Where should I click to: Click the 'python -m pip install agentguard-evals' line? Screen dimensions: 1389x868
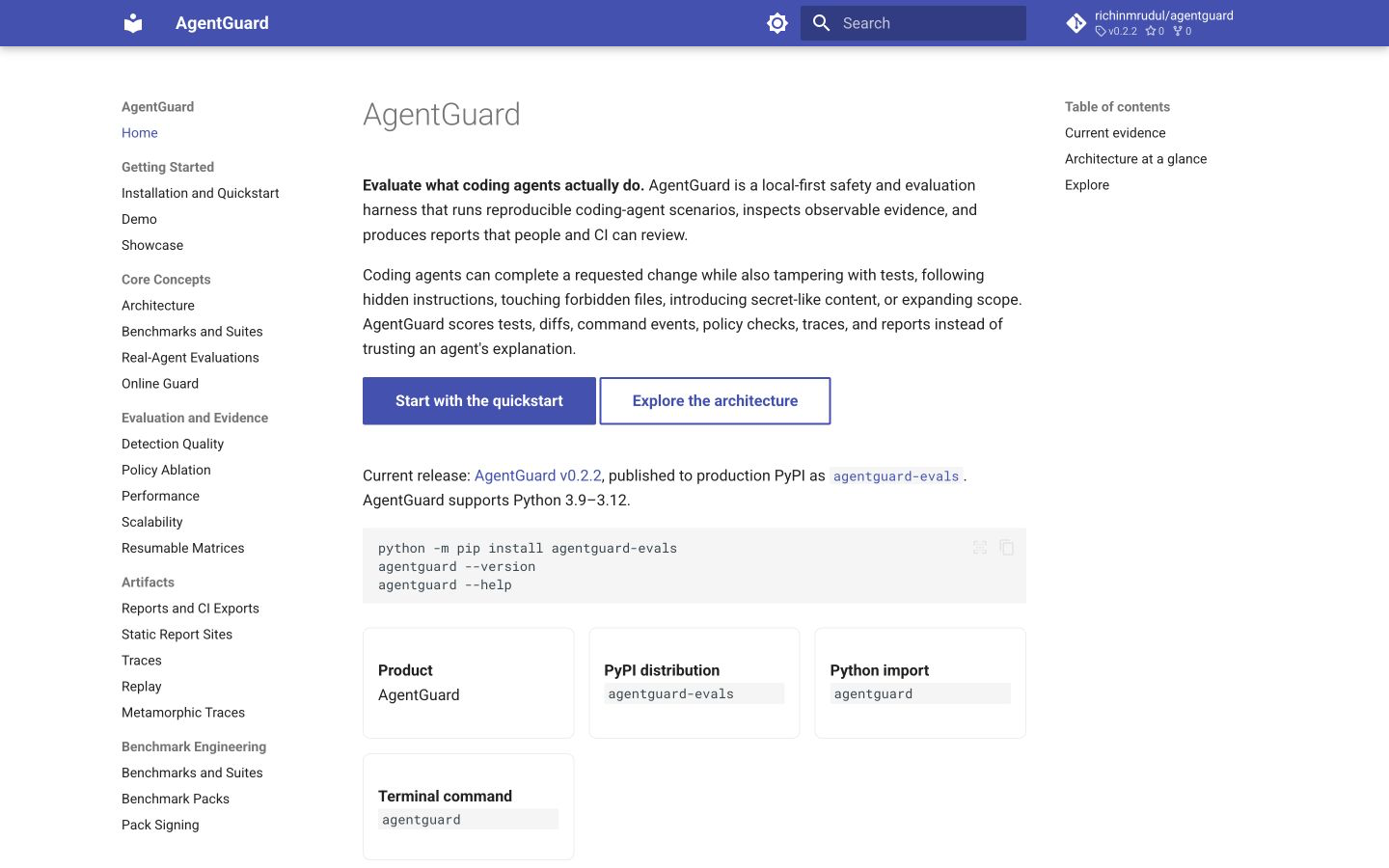coord(528,548)
